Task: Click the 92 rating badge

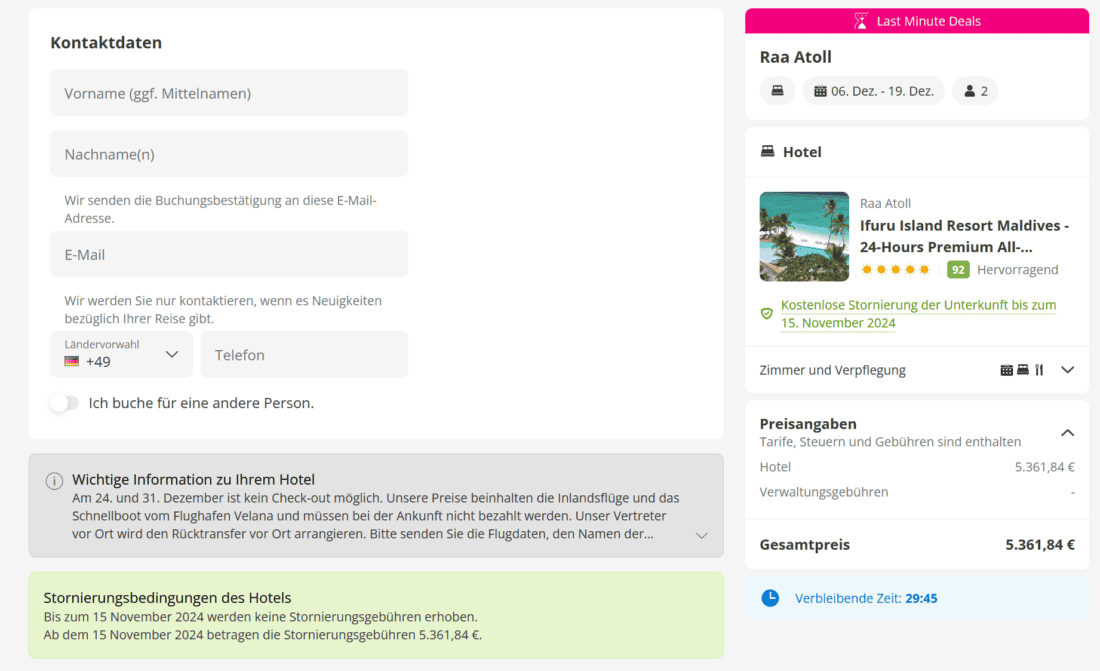Action: (x=958, y=270)
